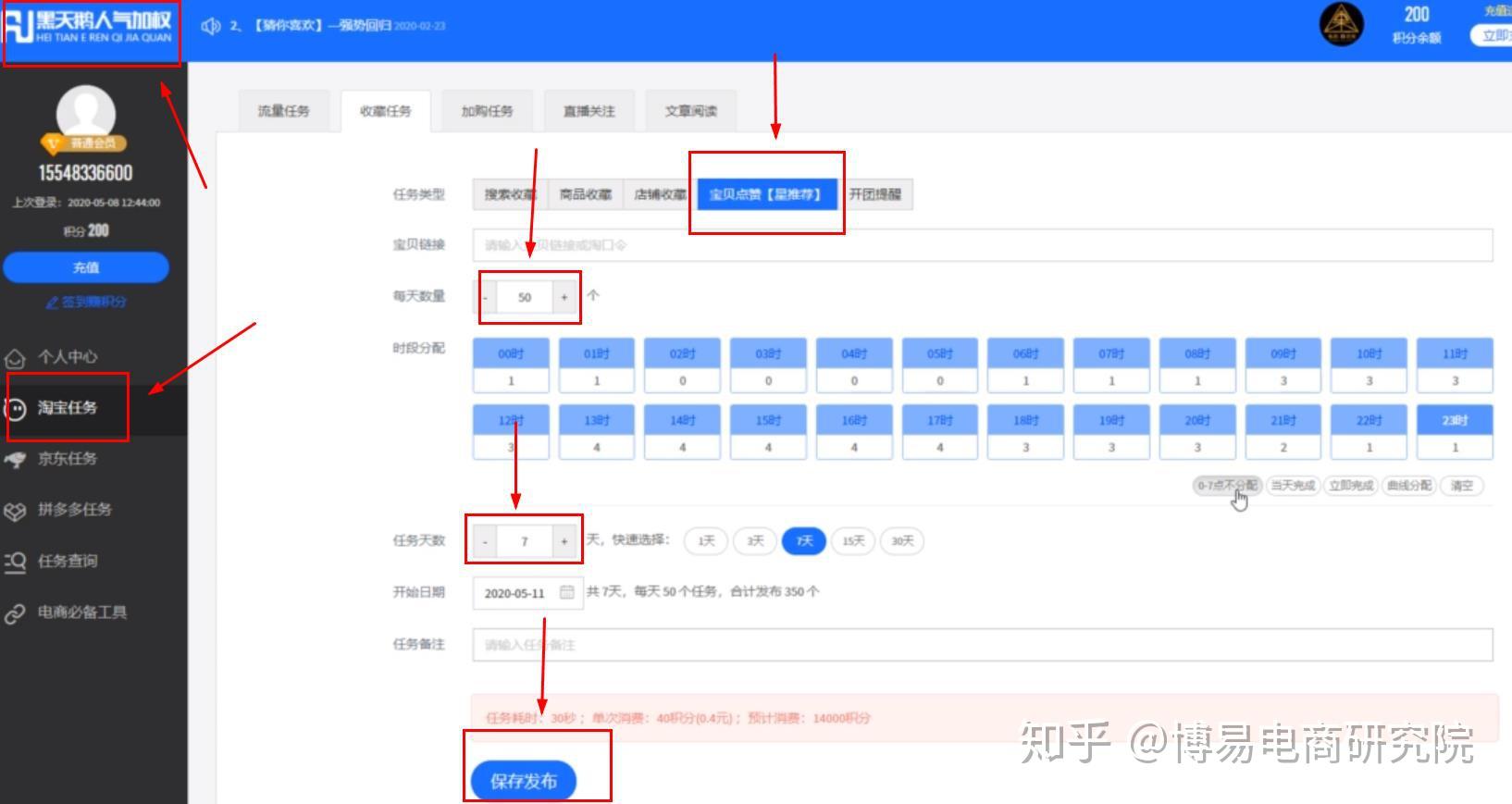Open the calendar icon in 开始日期 field
1512x804 pixels.
[567, 592]
